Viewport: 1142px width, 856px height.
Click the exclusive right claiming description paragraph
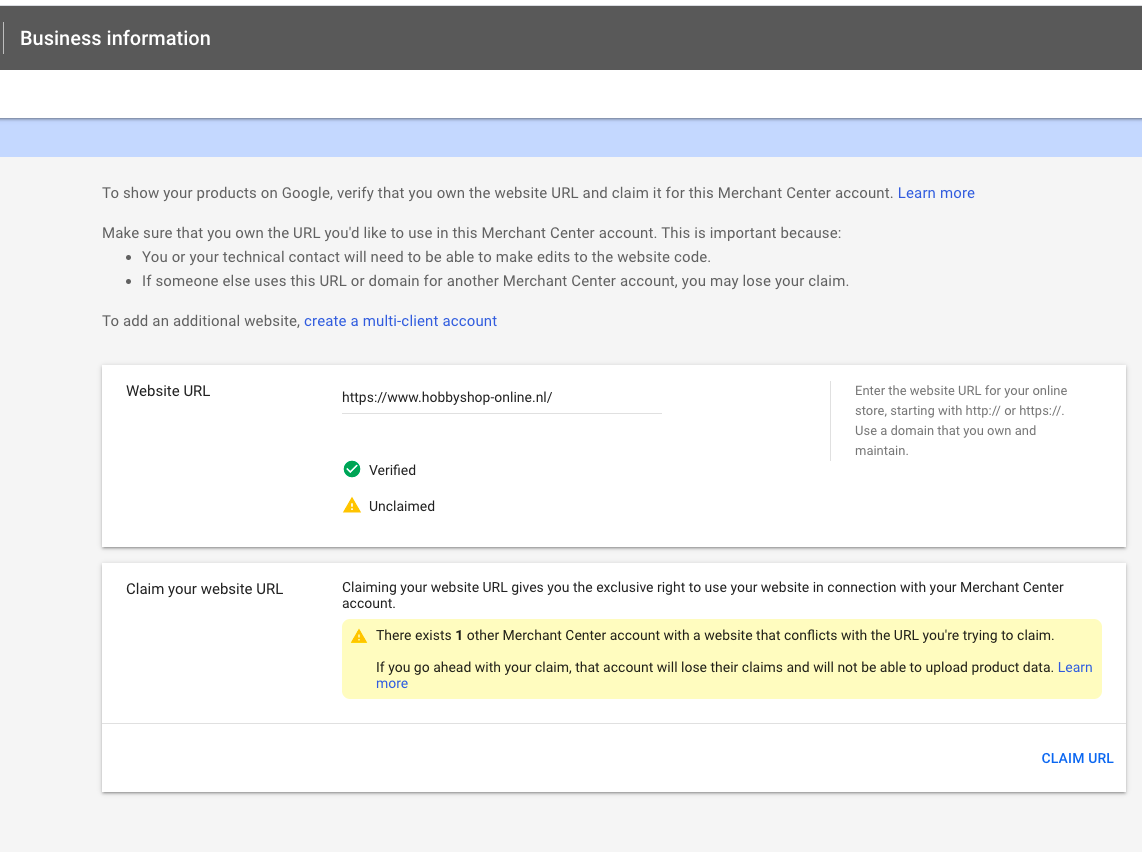[x=702, y=595]
